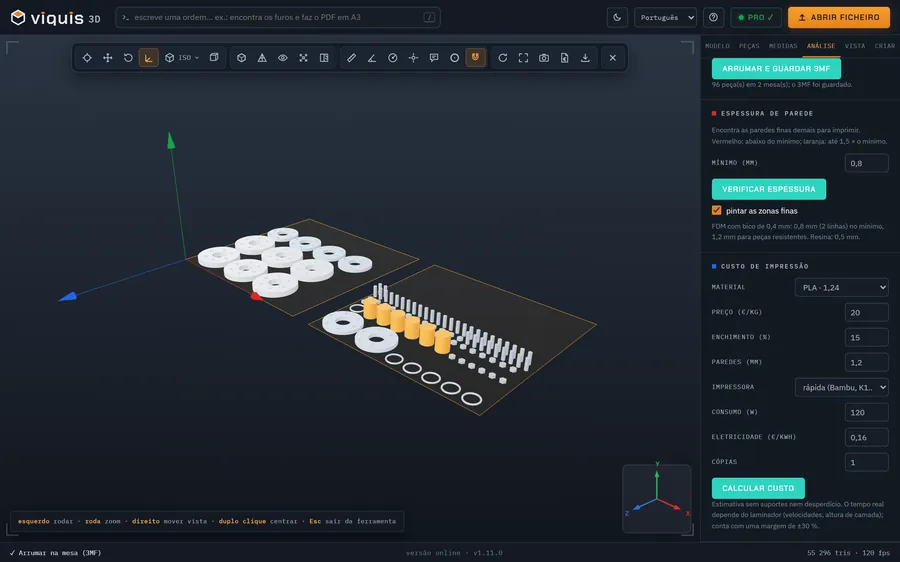
Task: Click the slash shortcut key hint badge
Action: click(x=429, y=17)
